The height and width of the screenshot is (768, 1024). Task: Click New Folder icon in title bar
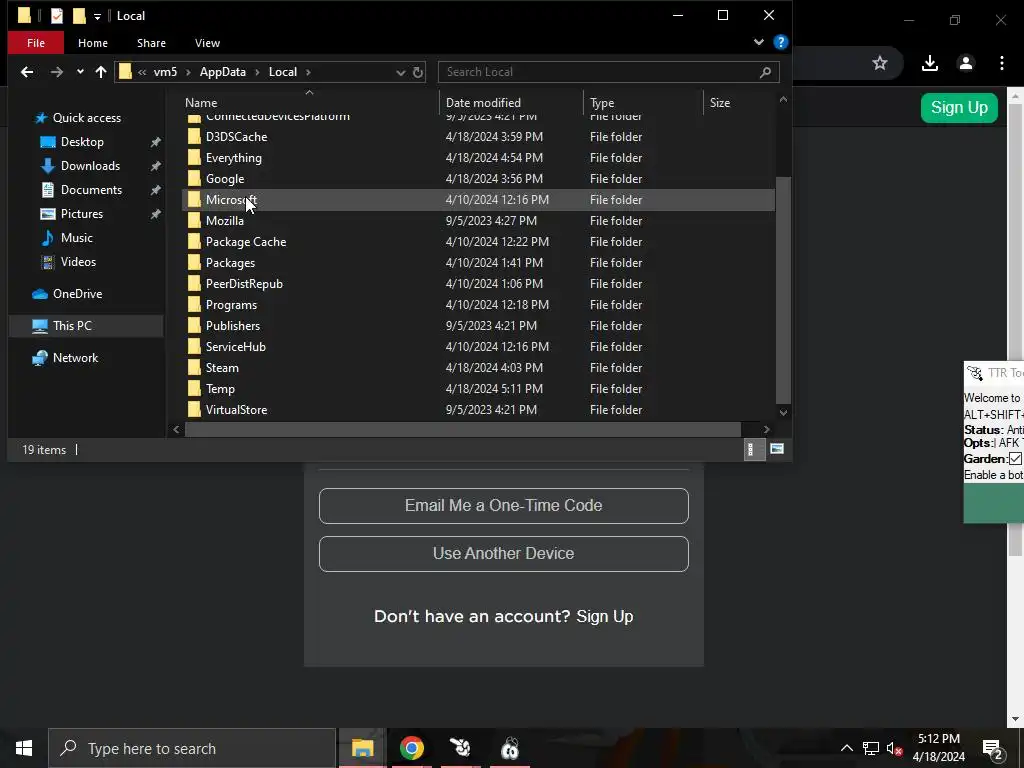(79, 16)
